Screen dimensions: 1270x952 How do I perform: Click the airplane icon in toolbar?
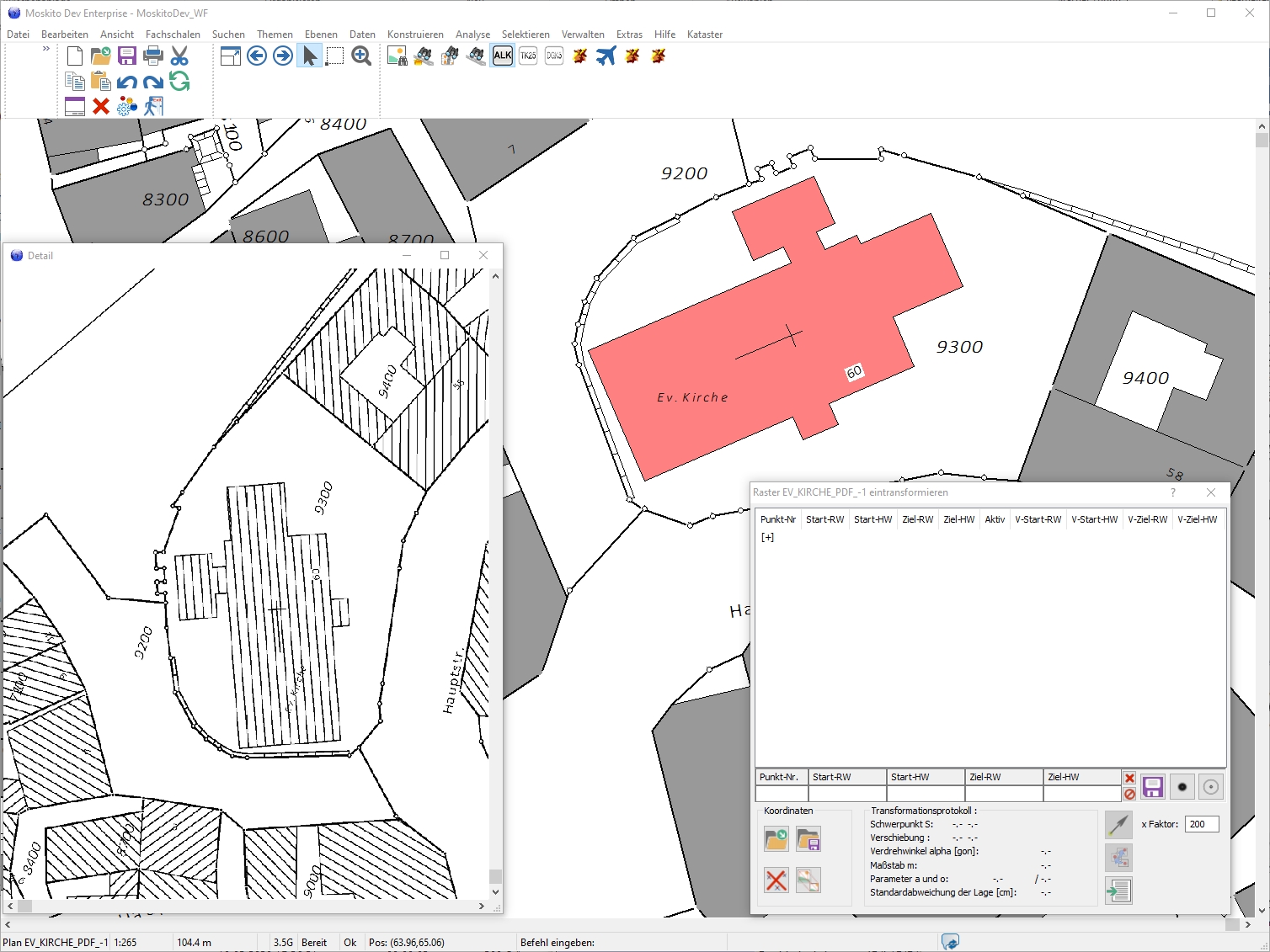[x=606, y=56]
